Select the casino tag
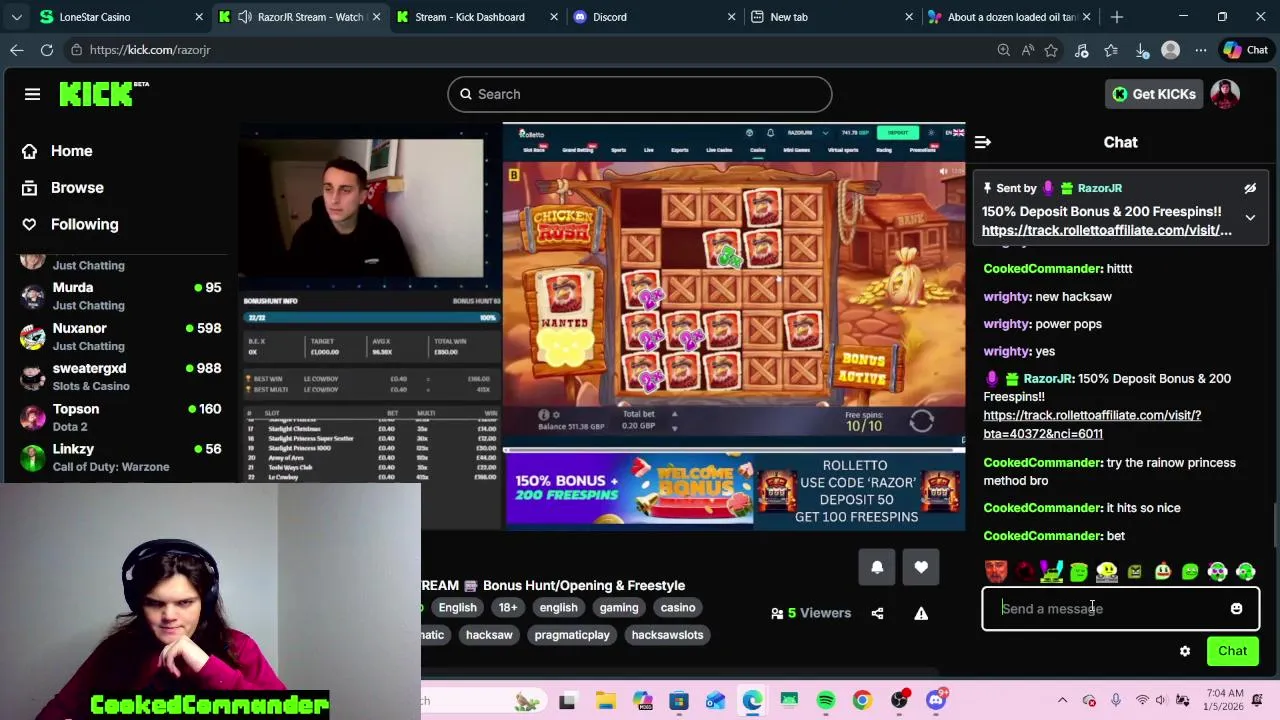Image resolution: width=1280 pixels, height=720 pixels. 677,608
